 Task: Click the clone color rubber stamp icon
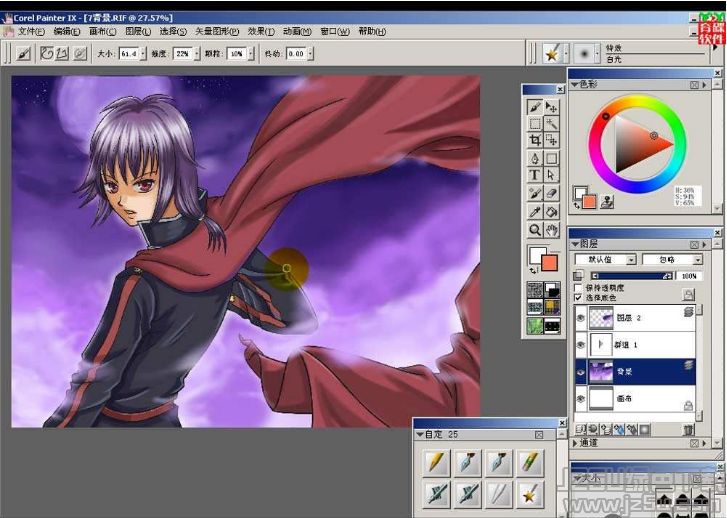point(607,202)
